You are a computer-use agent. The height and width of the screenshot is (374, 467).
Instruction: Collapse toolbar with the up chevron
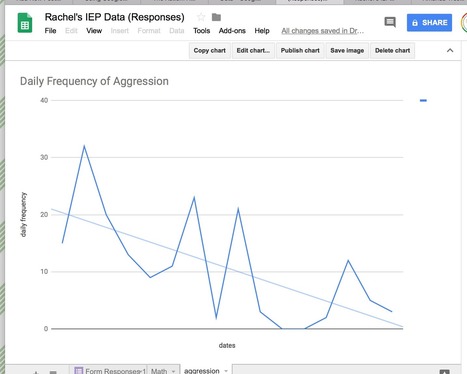450,50
